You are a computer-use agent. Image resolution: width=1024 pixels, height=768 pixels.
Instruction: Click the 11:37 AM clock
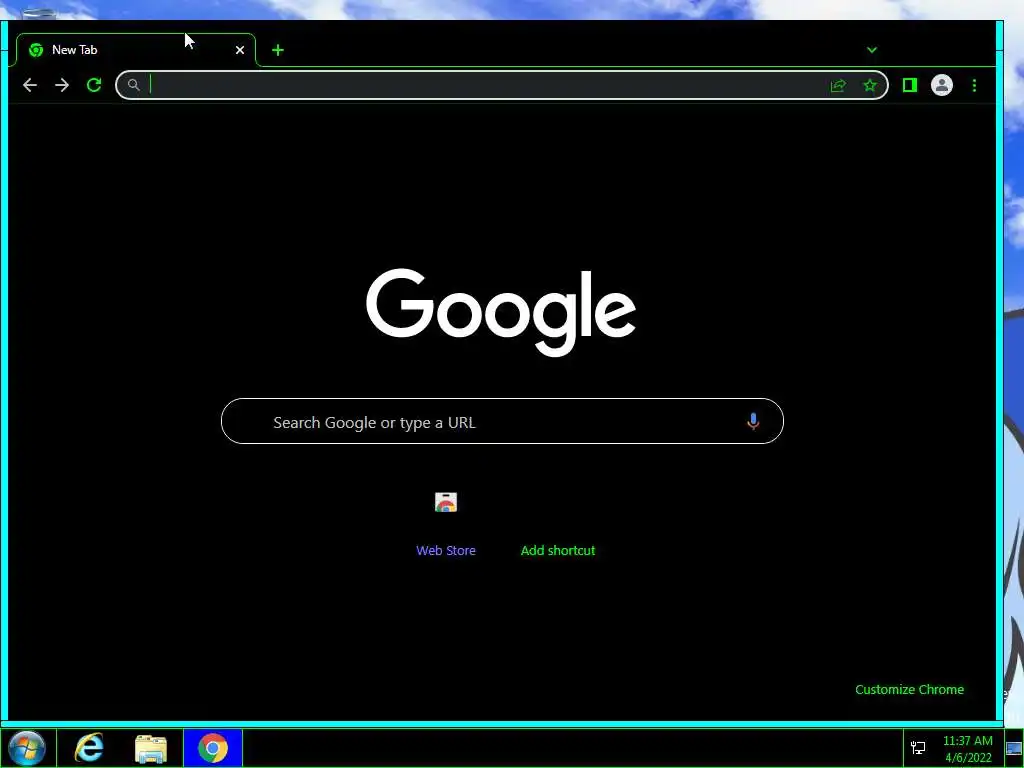pos(968,741)
